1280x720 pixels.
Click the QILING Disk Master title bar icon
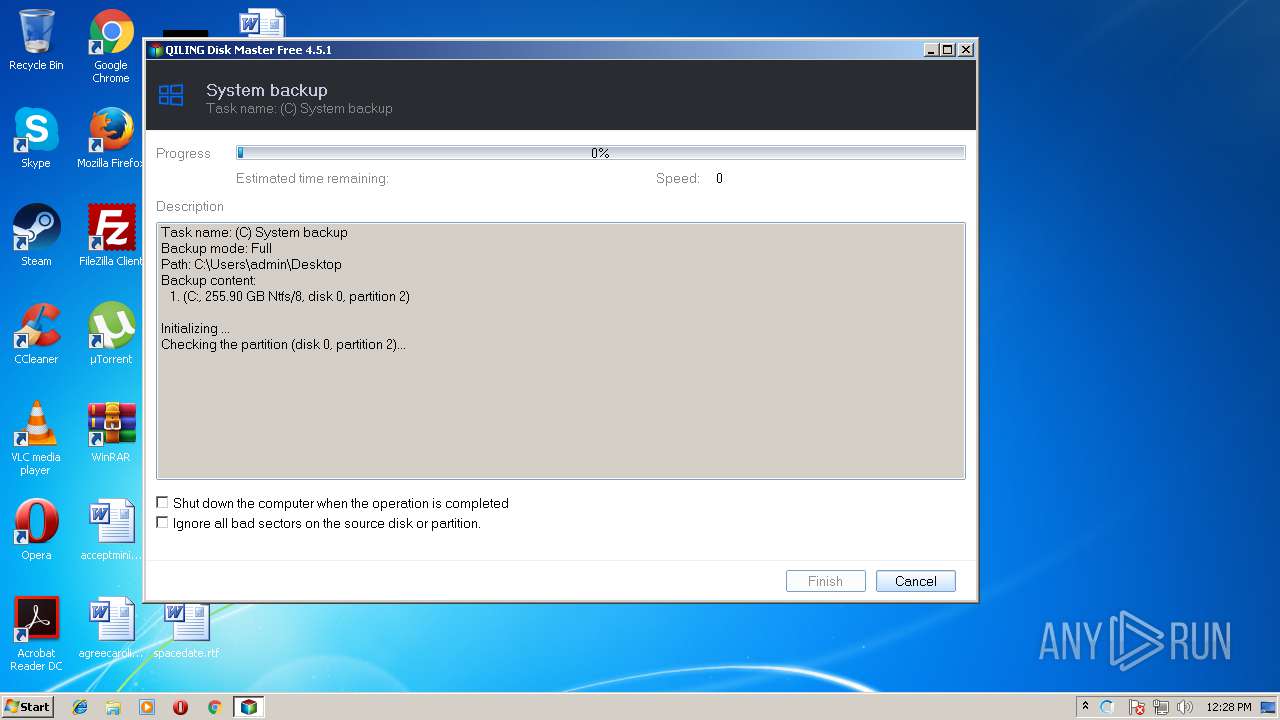(x=156, y=50)
